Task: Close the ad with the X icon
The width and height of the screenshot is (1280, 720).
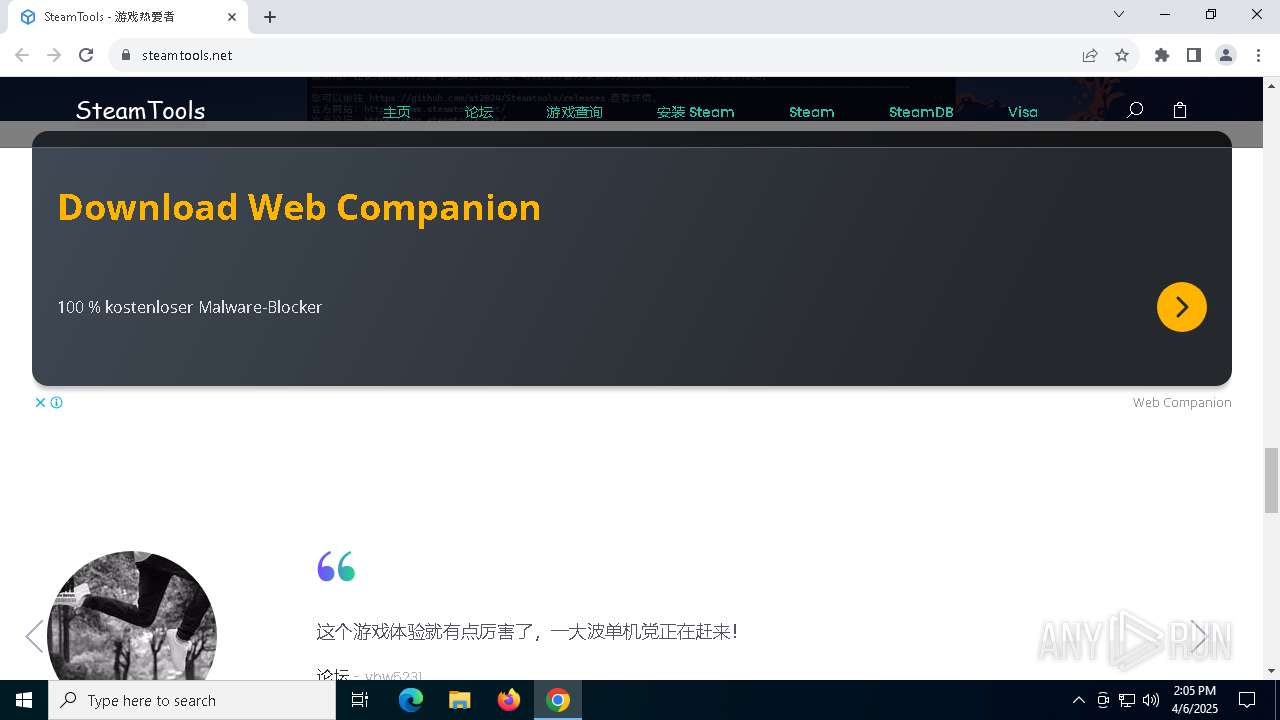Action: pyautogui.click(x=41, y=402)
